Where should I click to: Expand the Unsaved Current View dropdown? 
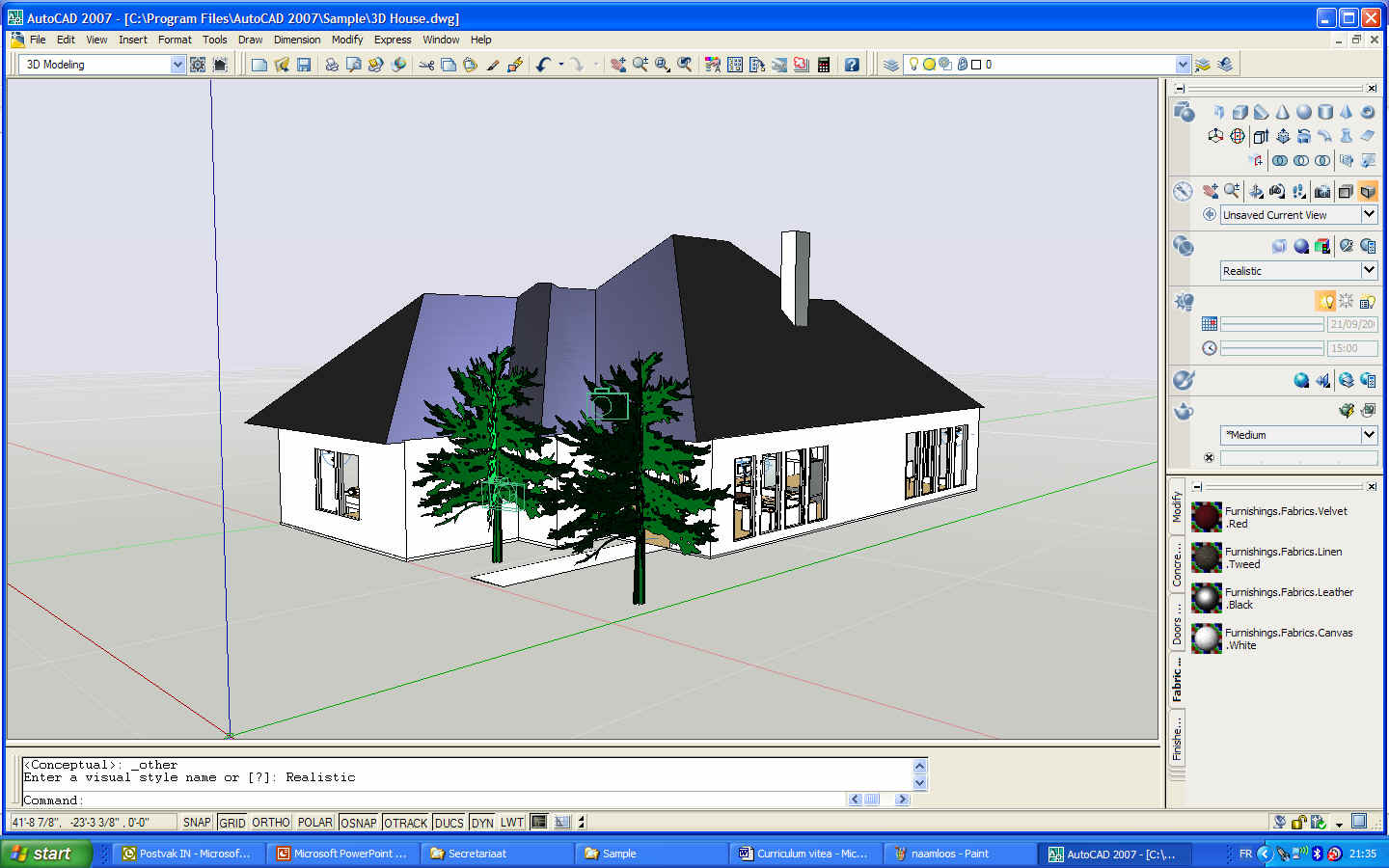pyautogui.click(x=1369, y=214)
